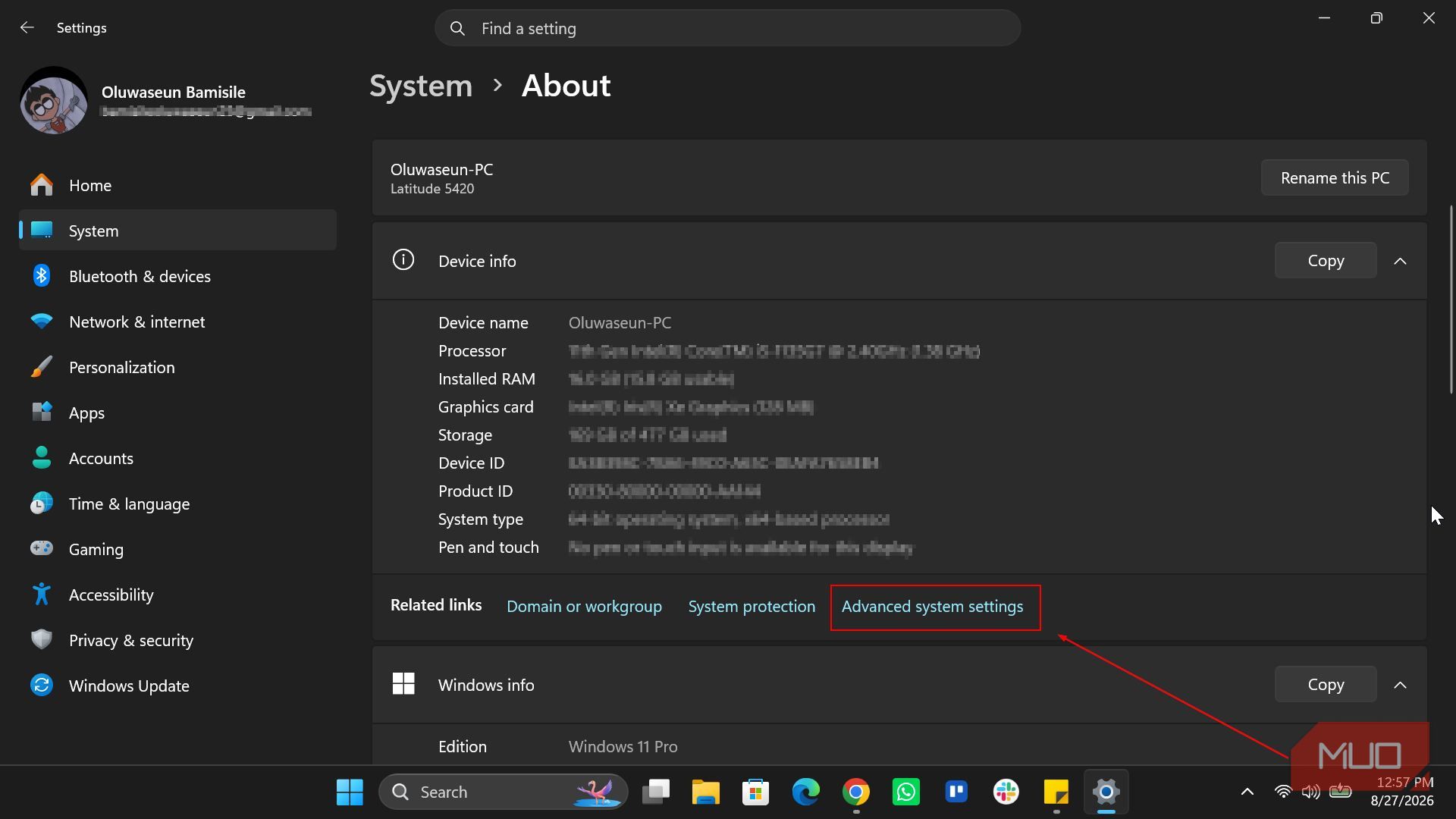
Task: Click the Settings gear in taskbar
Action: pos(1106,792)
